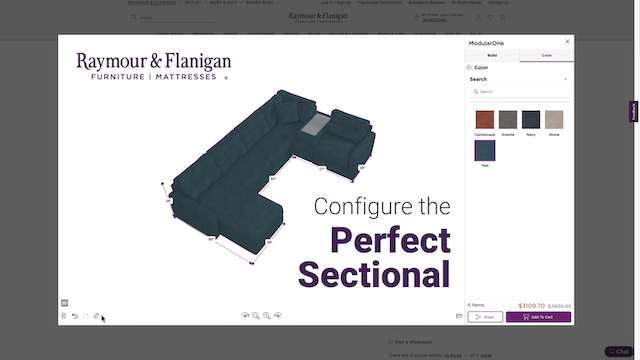Screen dimensions: 640x360
Task: Go back using the Color arrow icon
Action: (x=469, y=67)
